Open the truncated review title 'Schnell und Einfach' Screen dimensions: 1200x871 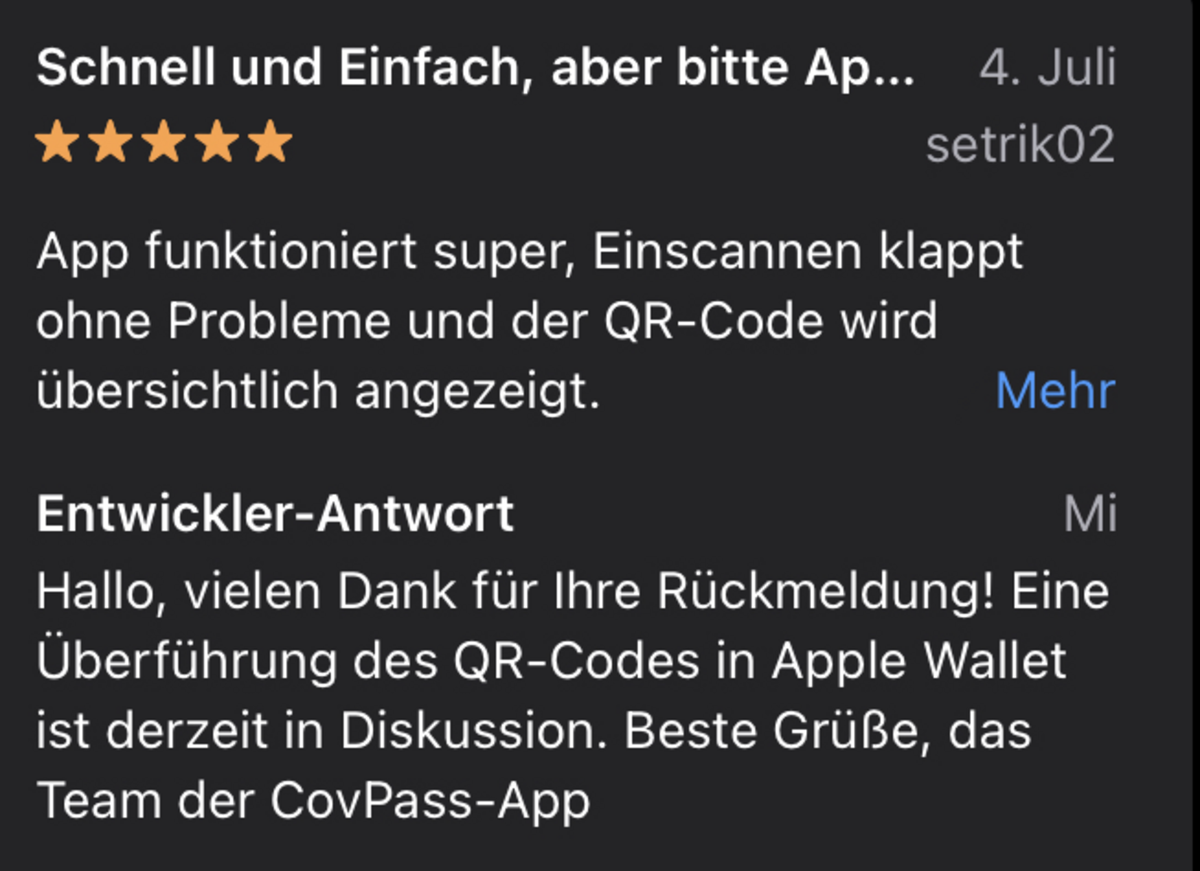(x=476, y=67)
